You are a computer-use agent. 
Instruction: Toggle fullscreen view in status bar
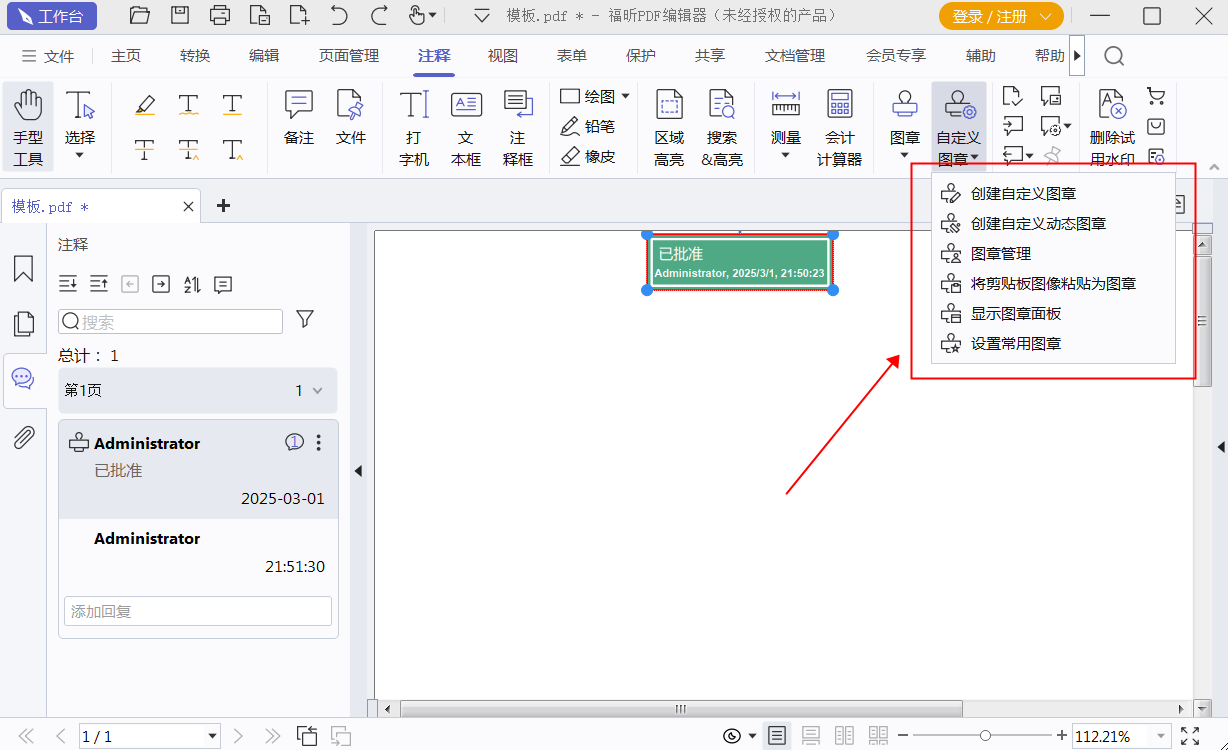(1189, 736)
